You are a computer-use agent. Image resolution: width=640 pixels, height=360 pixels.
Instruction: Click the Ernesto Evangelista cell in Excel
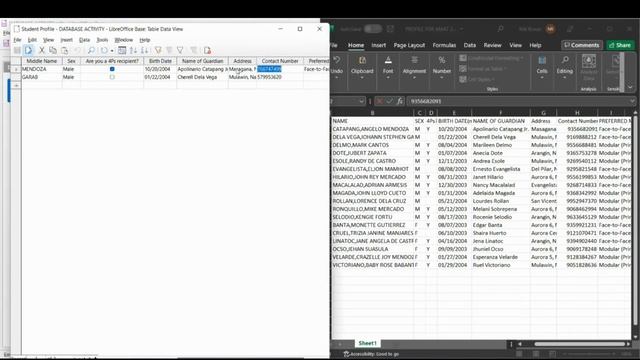tap(500, 169)
